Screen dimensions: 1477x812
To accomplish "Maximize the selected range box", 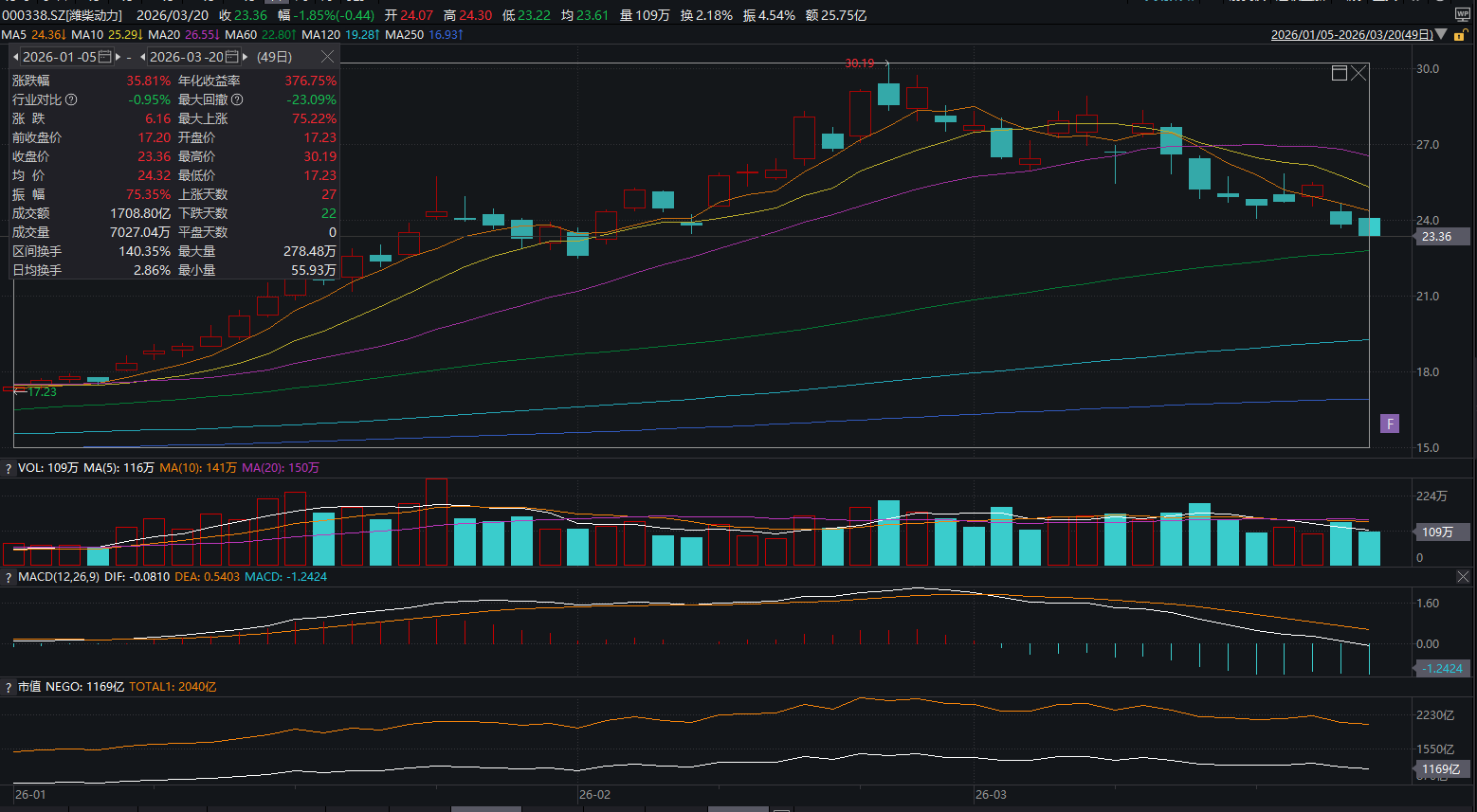I will (1339, 73).
